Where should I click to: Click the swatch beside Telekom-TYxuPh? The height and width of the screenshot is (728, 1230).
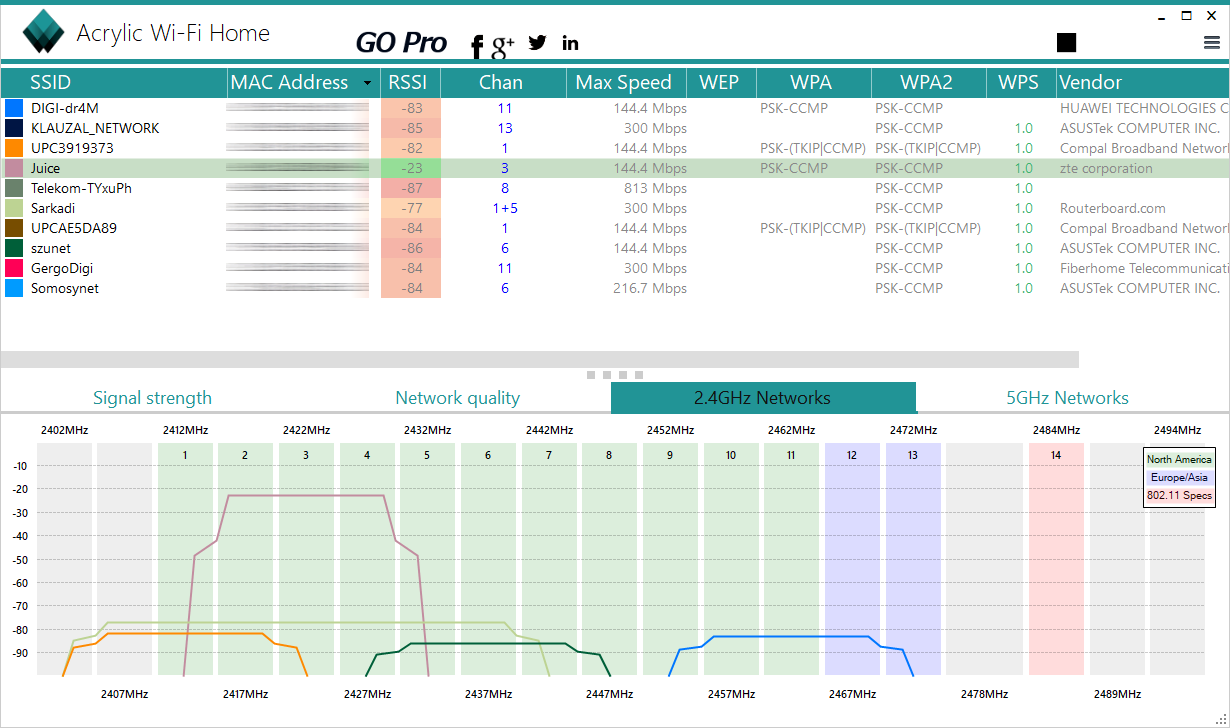point(14,188)
